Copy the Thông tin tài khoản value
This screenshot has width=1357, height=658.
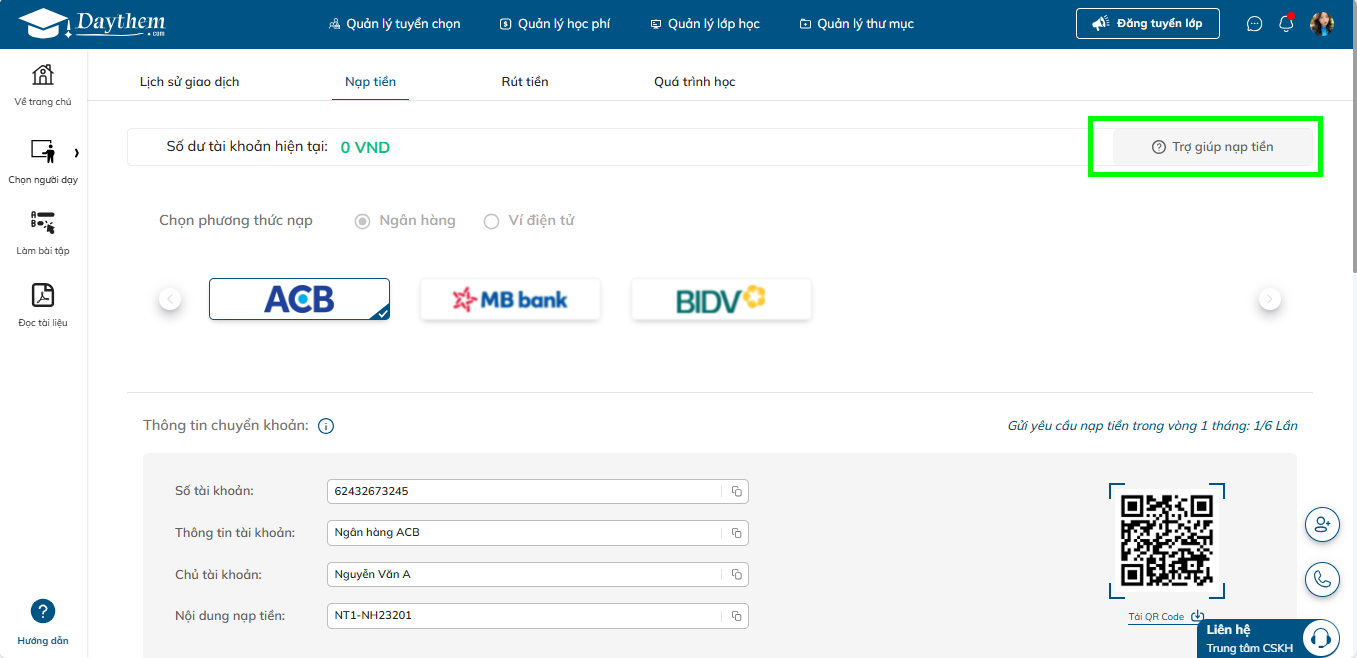coord(736,533)
